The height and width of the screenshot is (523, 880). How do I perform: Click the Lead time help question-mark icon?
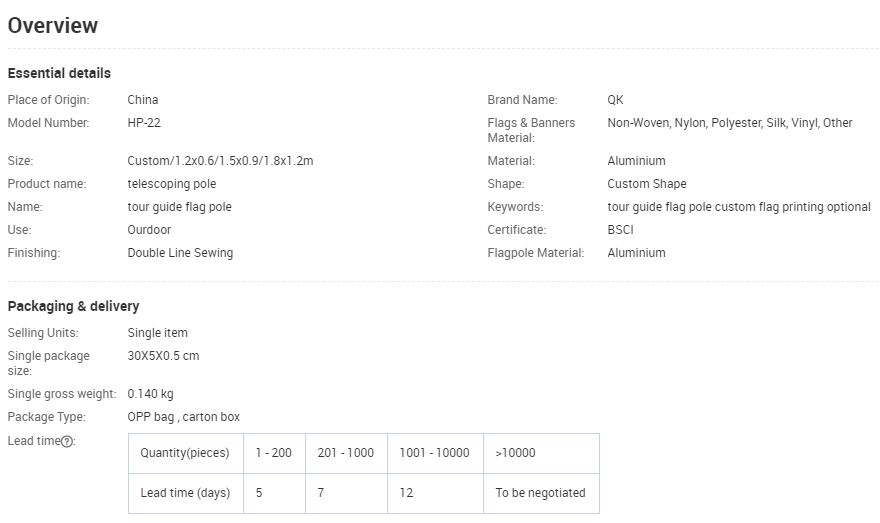[67, 441]
